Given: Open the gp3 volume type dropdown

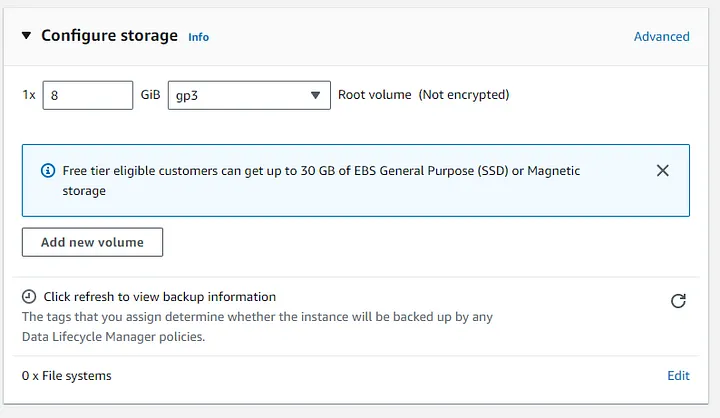Looking at the screenshot, I should click(249, 95).
